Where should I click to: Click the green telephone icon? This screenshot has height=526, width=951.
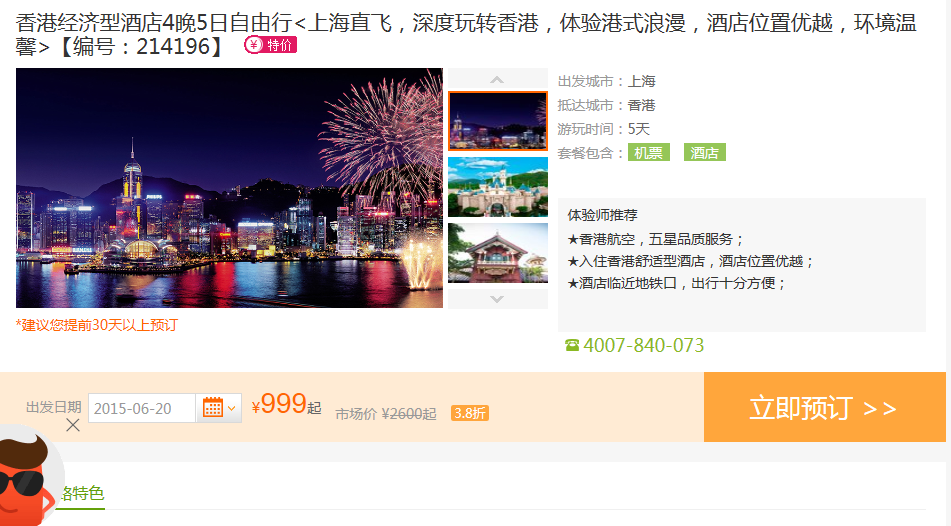click(x=572, y=345)
